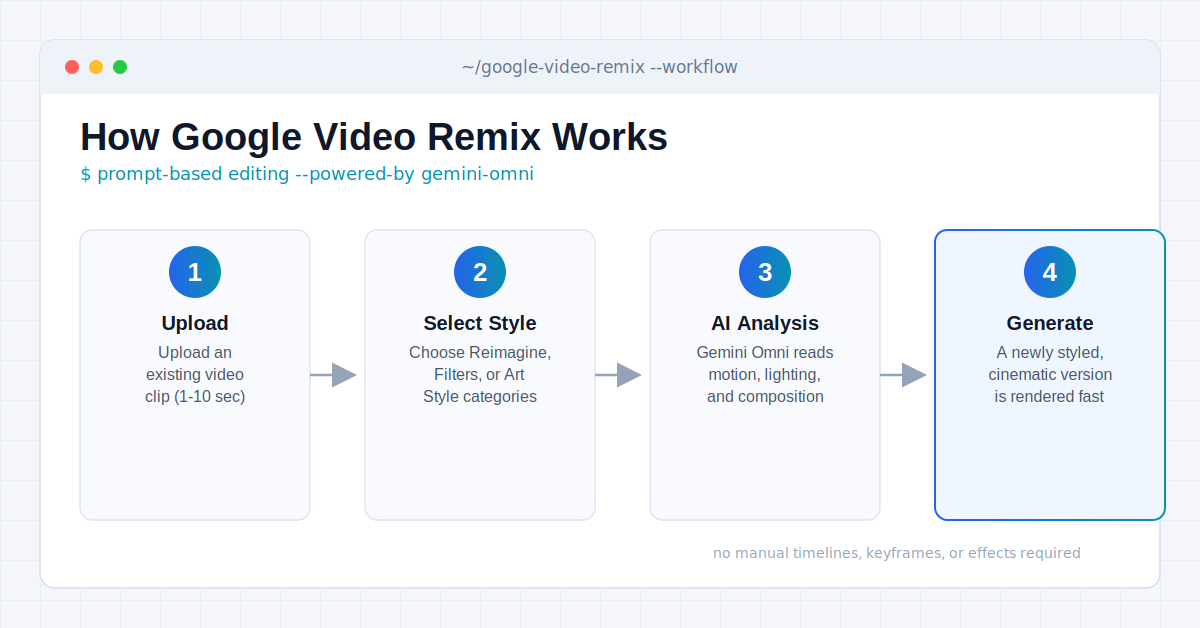Click the title "~/google-video-remix --workflow"
The width and height of the screenshot is (1200, 628).
click(x=600, y=67)
